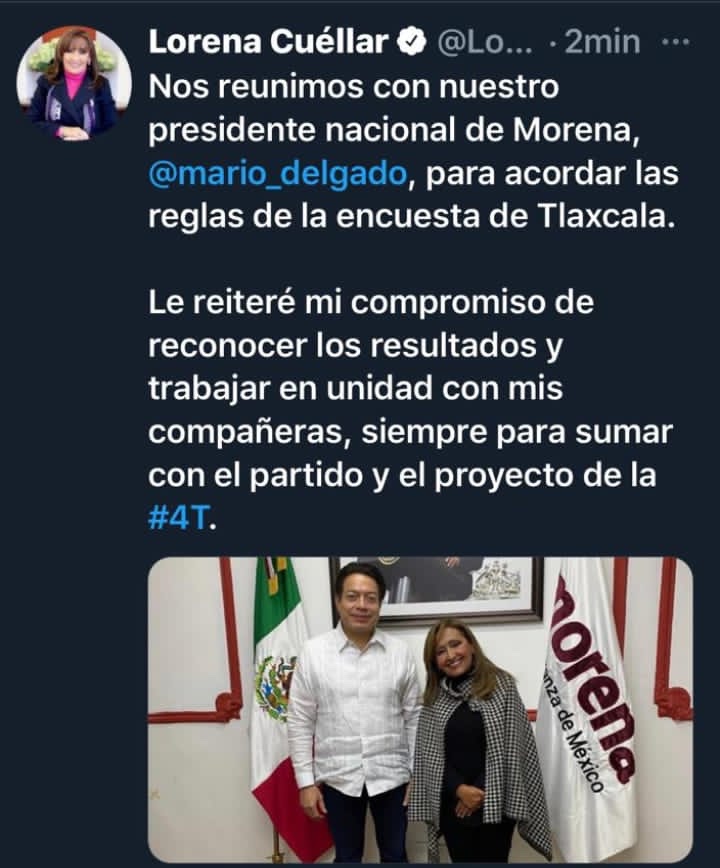Screen dimensions: 720x868
Task: Click the first paragraph beginning 'Nos reunimos'
Action: 413,151
